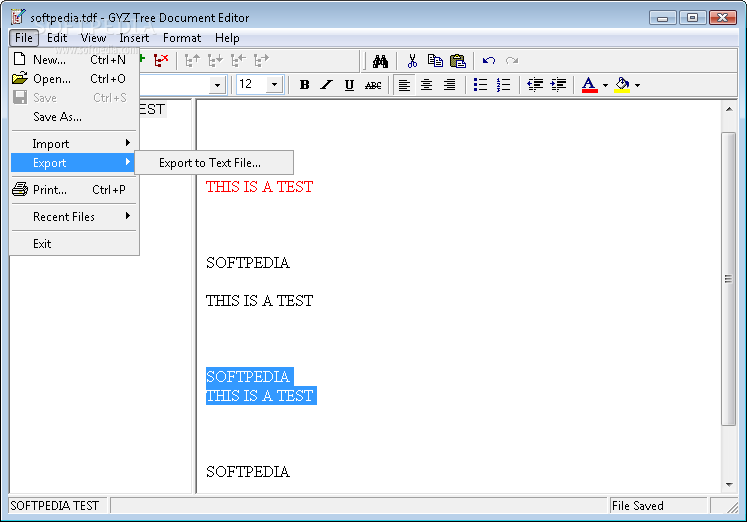This screenshot has height=522, width=747.
Task: Open the font name dropdown arrow
Action: 217,85
